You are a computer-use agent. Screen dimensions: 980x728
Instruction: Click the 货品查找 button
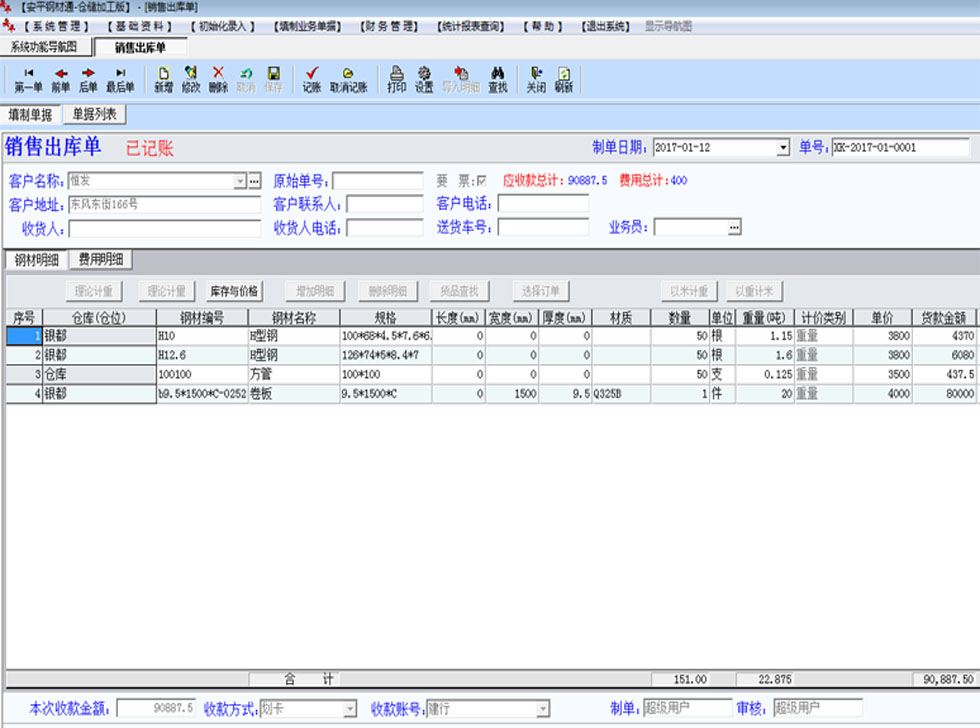click(459, 291)
